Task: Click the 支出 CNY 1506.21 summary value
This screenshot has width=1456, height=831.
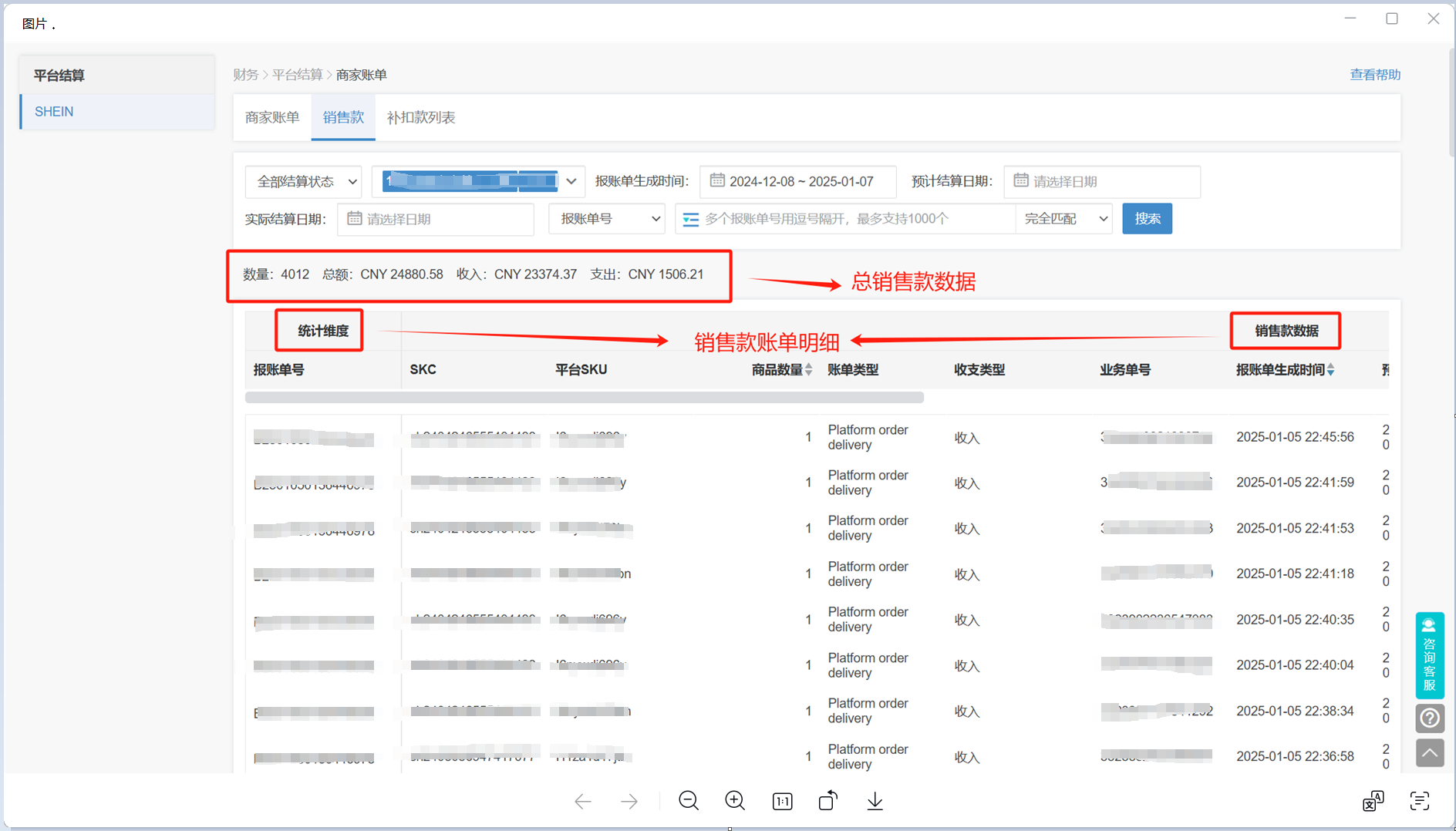Action: tap(647, 274)
